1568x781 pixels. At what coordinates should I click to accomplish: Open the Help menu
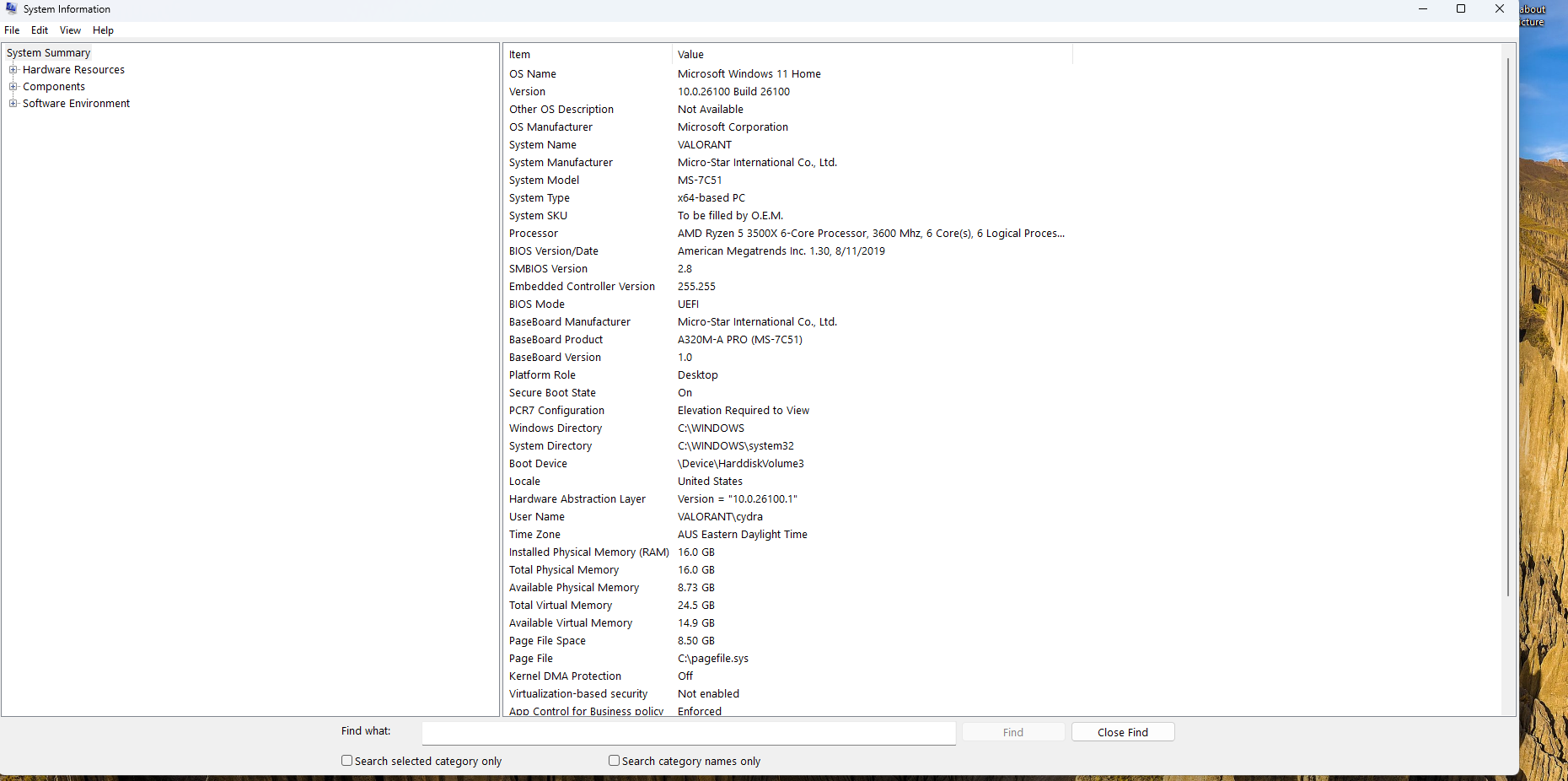click(103, 30)
